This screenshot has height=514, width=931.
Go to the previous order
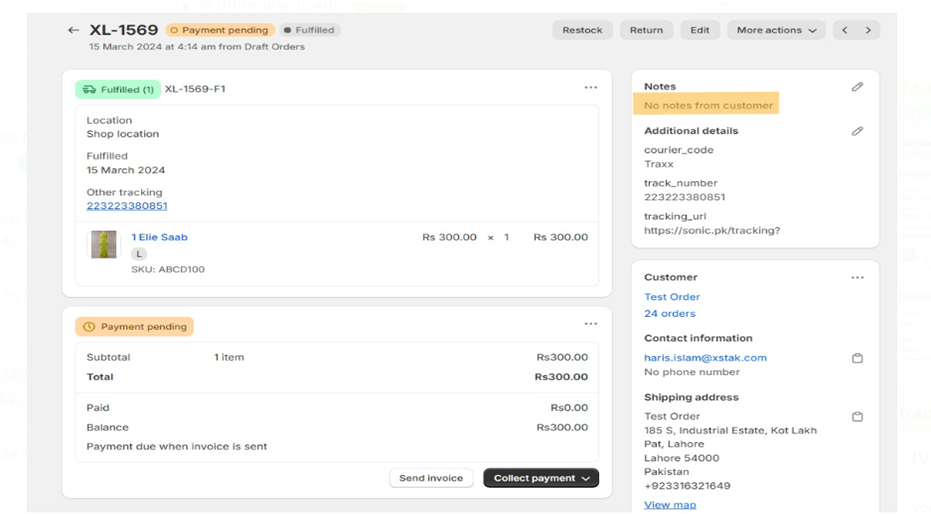(845, 30)
